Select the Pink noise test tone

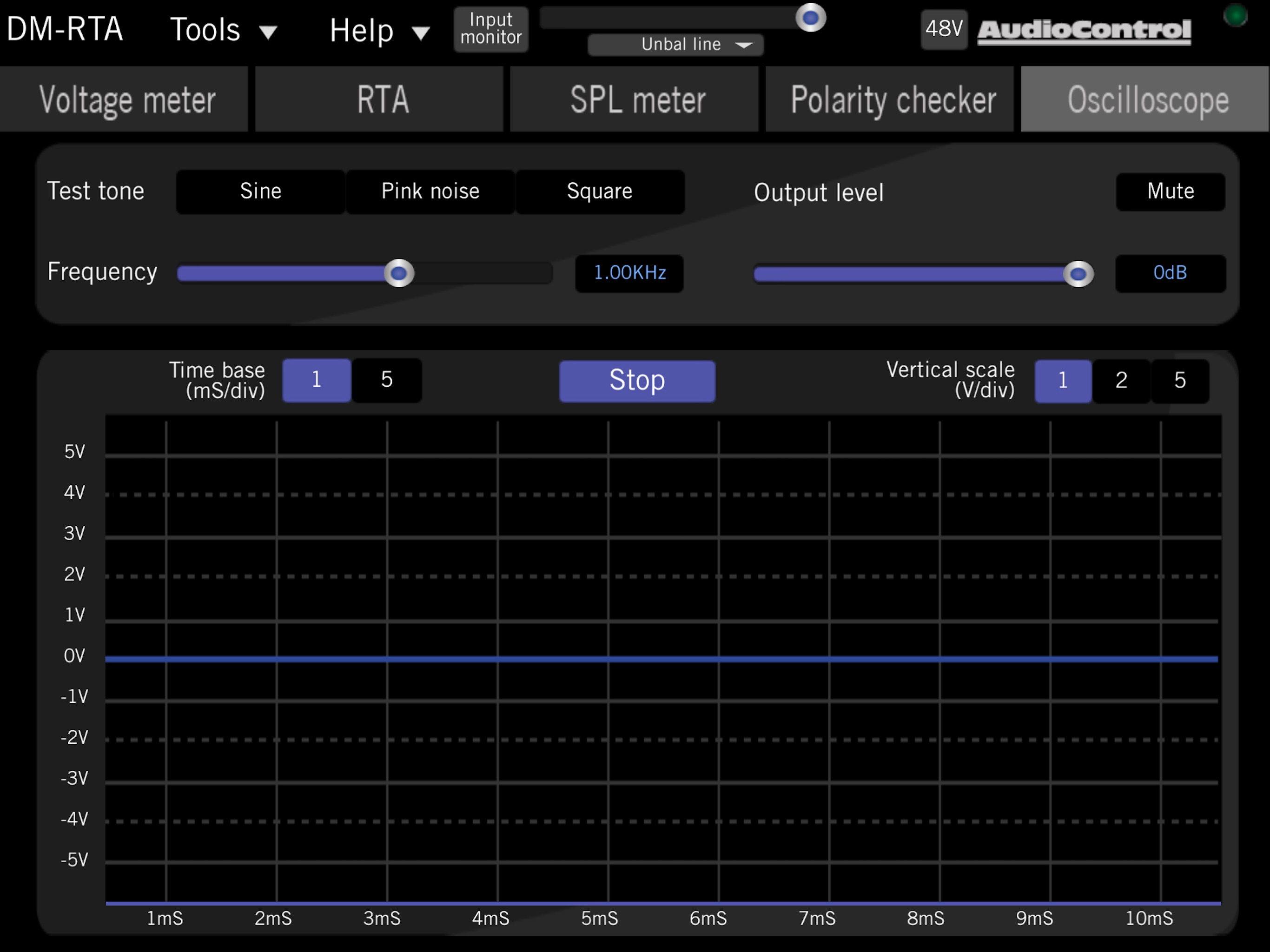pos(430,191)
